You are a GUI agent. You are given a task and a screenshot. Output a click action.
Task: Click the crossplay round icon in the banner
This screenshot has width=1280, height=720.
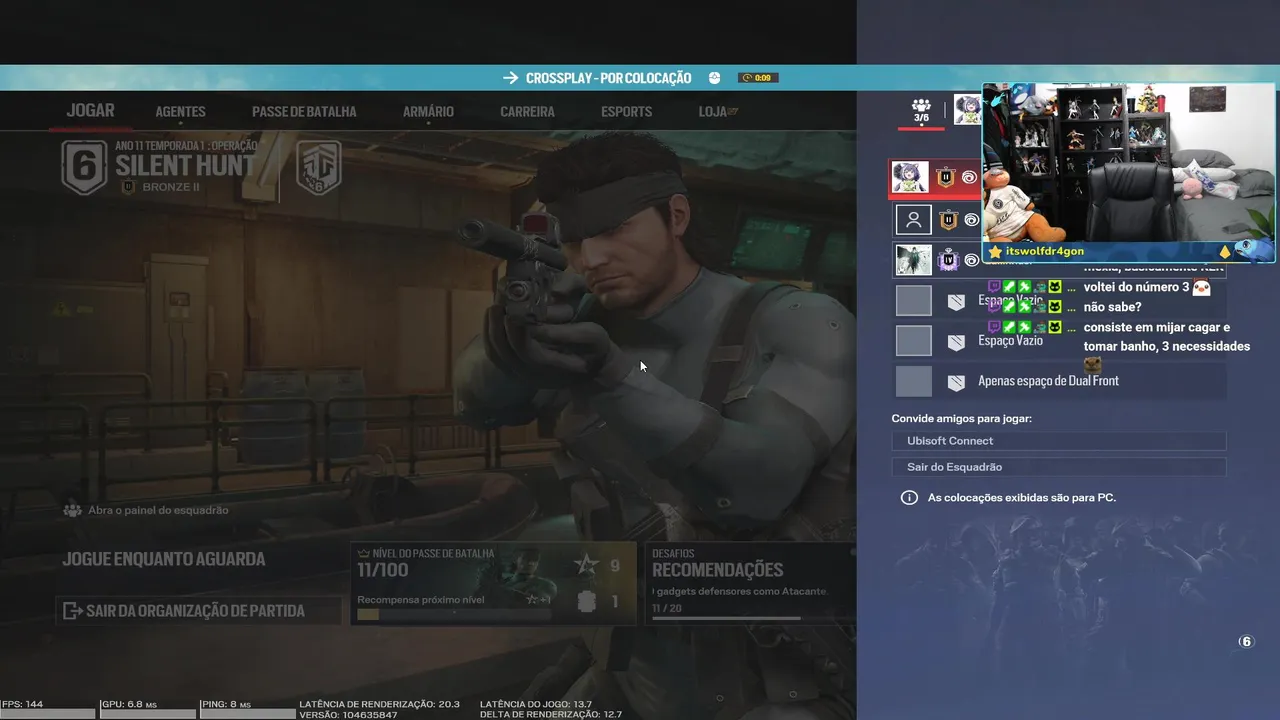click(714, 78)
